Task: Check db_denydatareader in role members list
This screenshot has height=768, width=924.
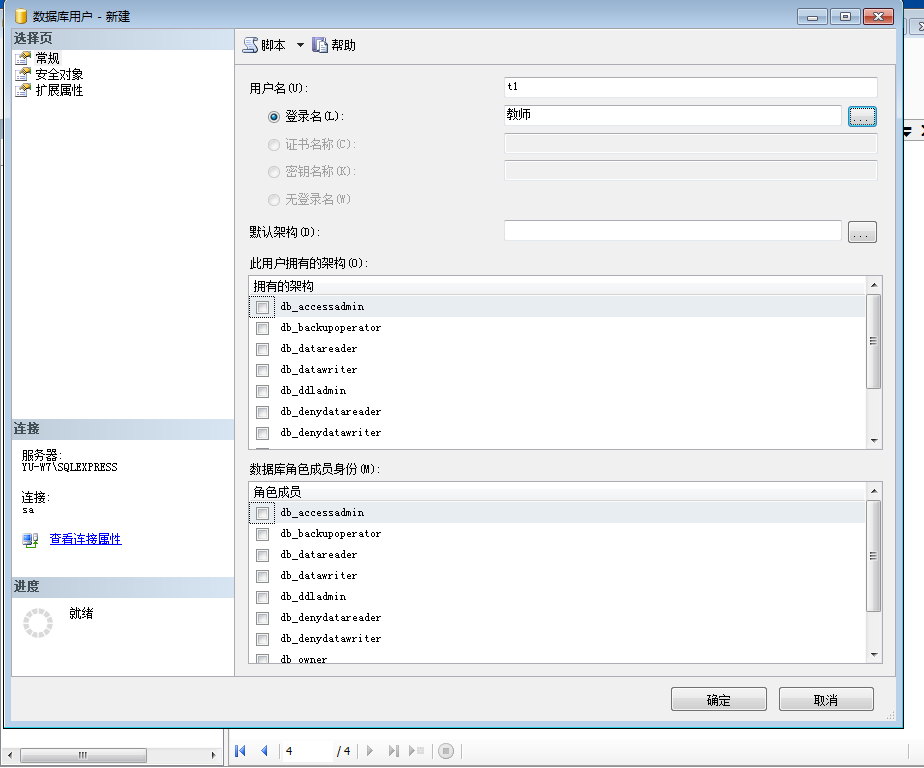Action: 262,618
